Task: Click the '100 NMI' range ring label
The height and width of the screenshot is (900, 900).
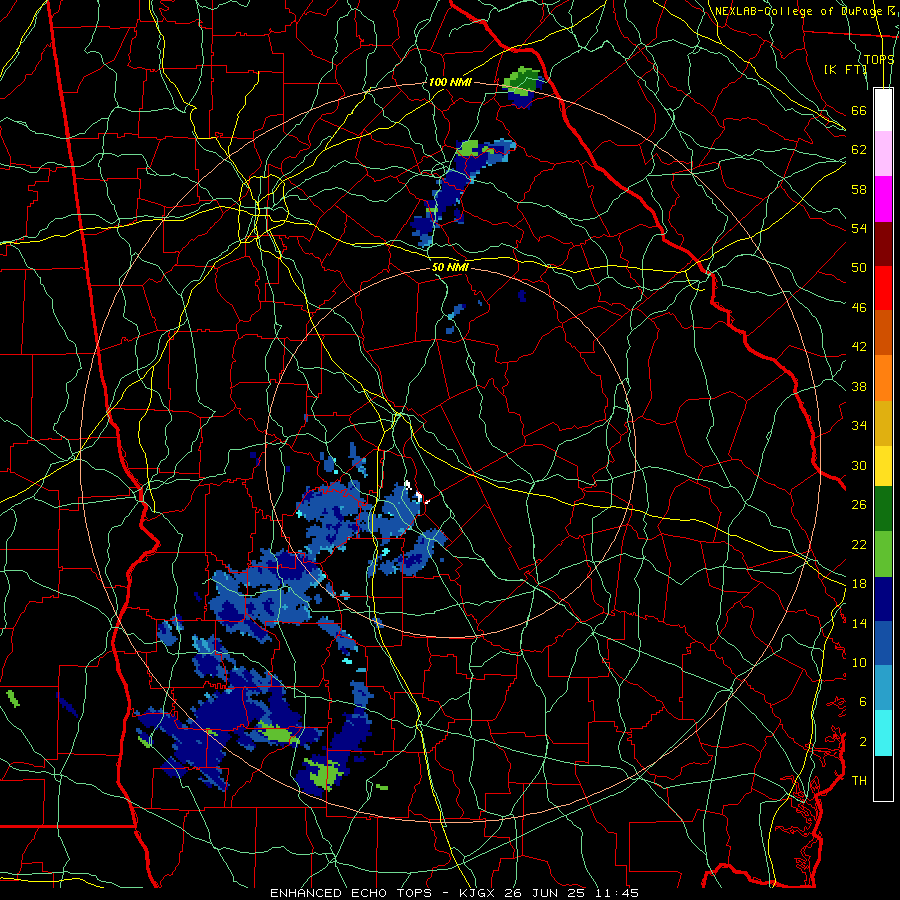Action: pos(450,82)
